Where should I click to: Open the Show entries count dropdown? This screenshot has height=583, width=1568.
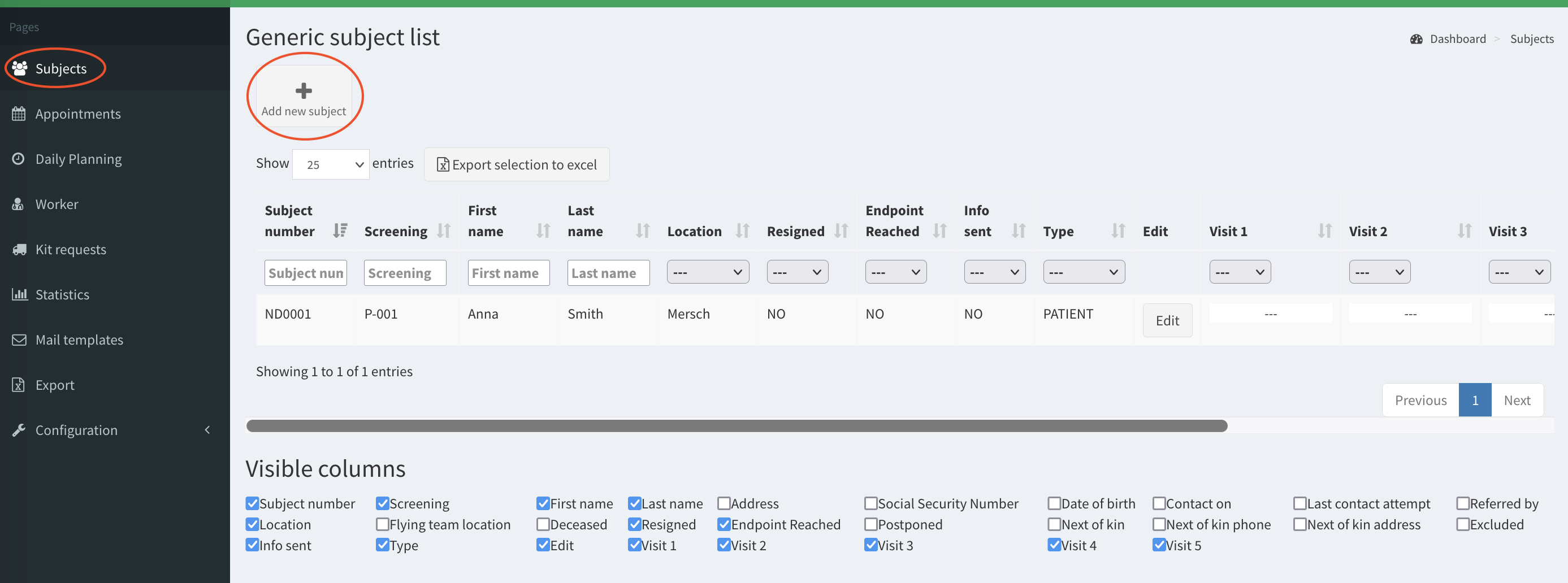(331, 164)
